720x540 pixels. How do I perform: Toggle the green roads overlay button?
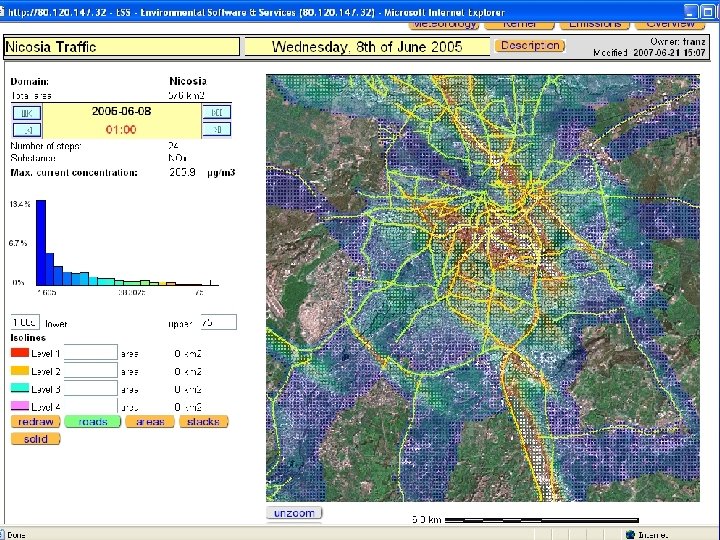92,422
